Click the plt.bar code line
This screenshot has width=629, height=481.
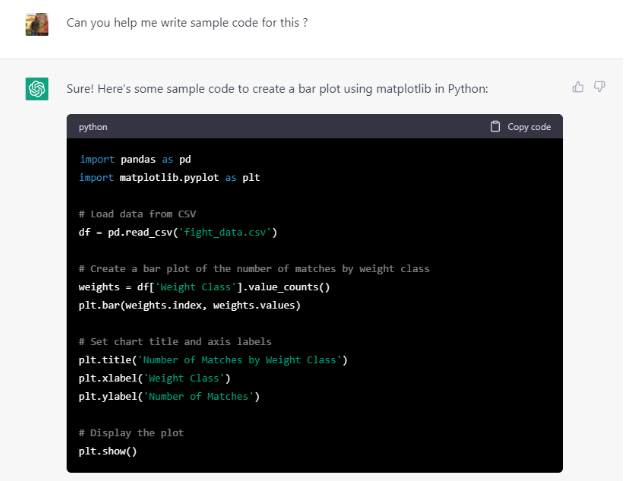189,305
